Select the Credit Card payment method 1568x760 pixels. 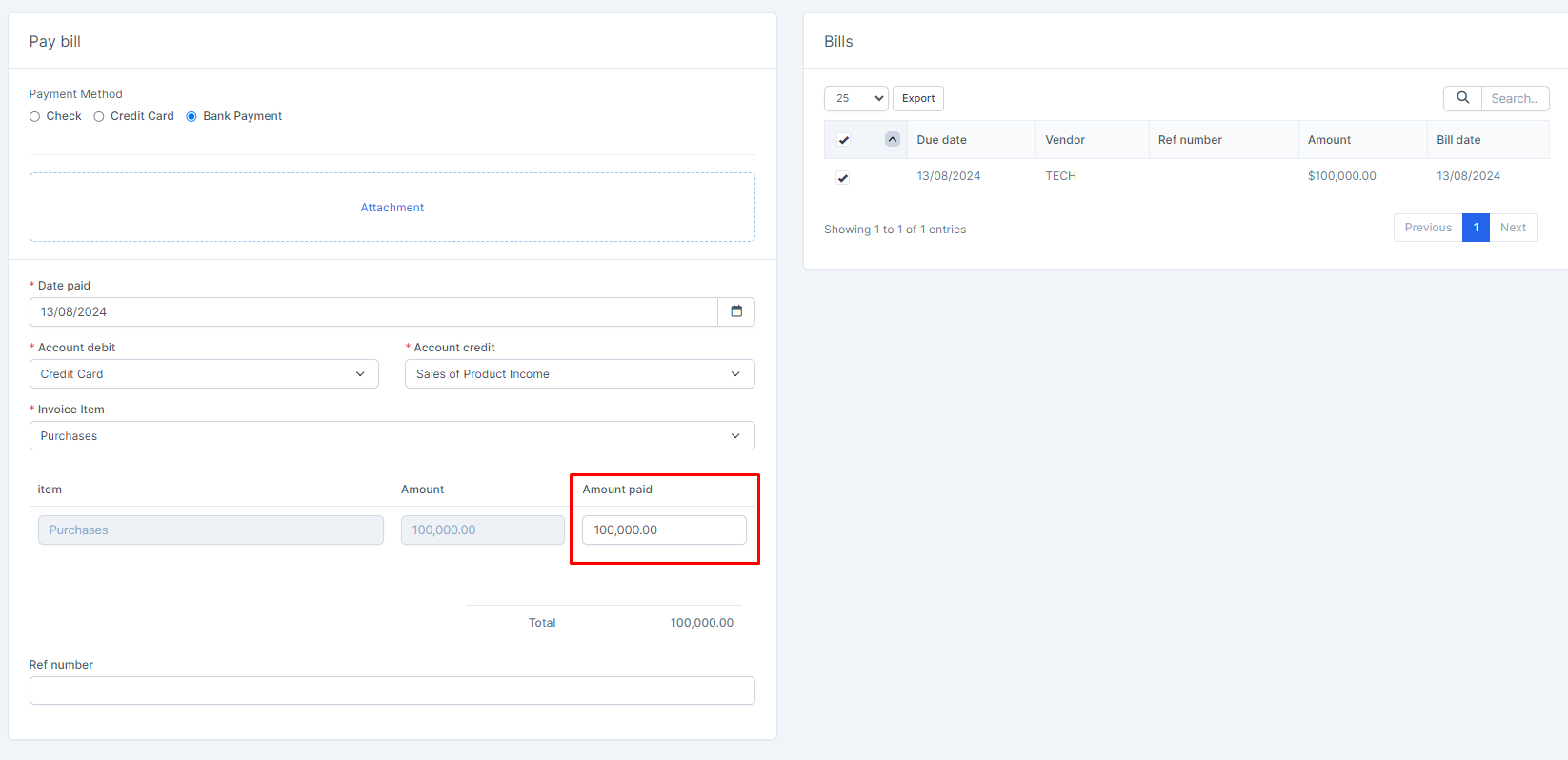[99, 116]
